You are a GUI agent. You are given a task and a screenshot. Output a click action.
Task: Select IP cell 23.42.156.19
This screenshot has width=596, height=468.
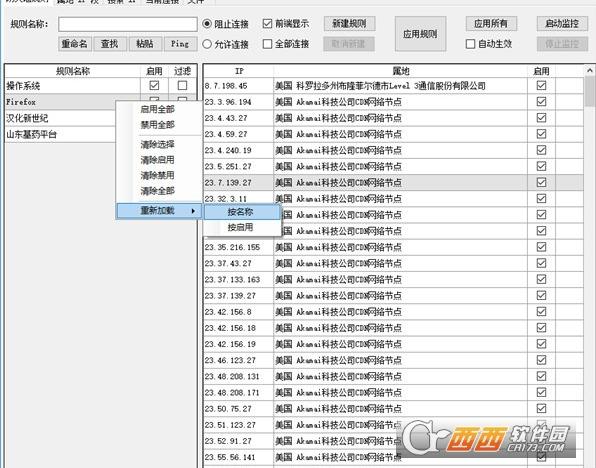coord(239,344)
